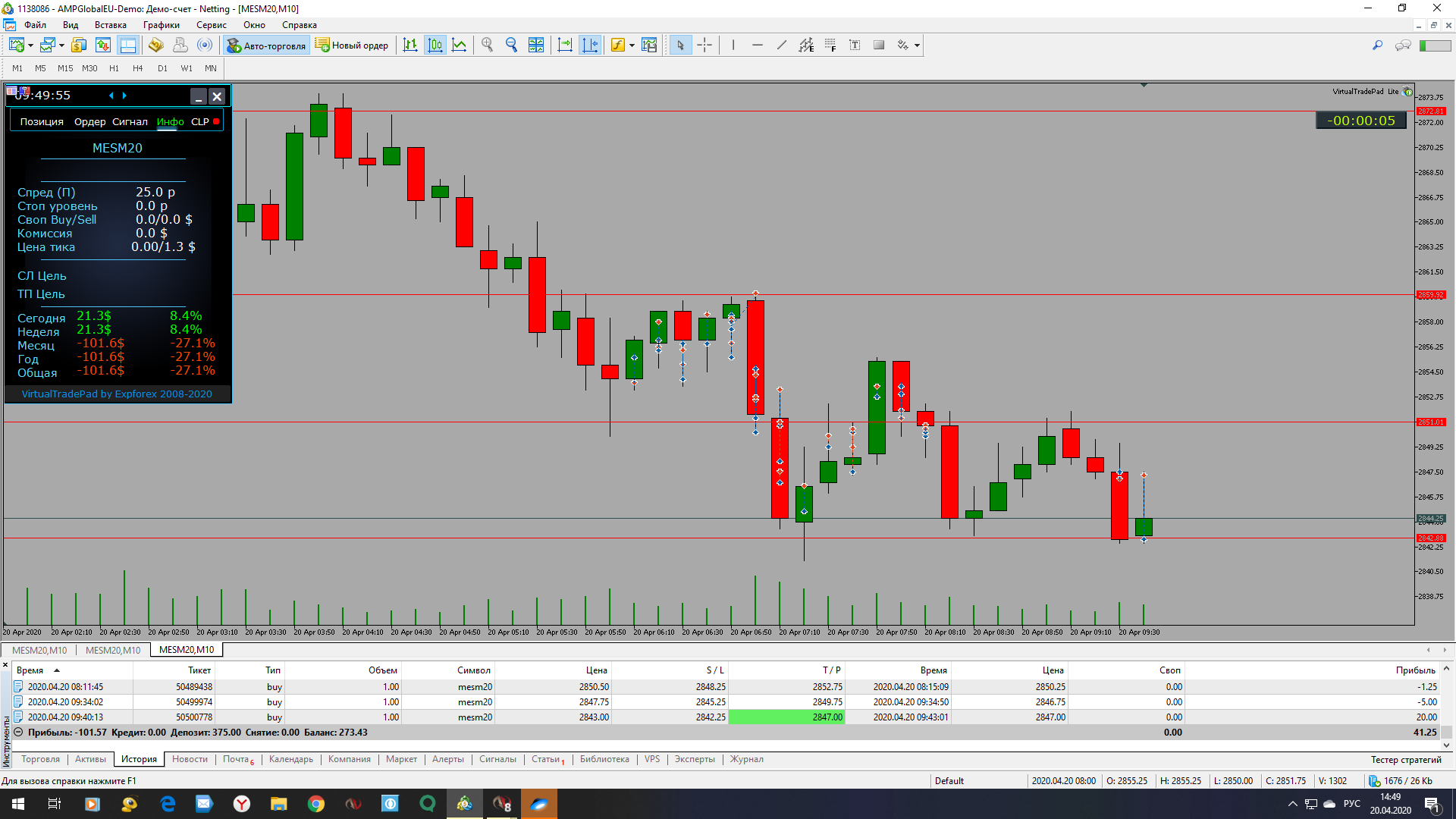Viewport: 1456px width, 819px height.
Task: Expand the new chart dropdown arrow
Action: [30, 45]
